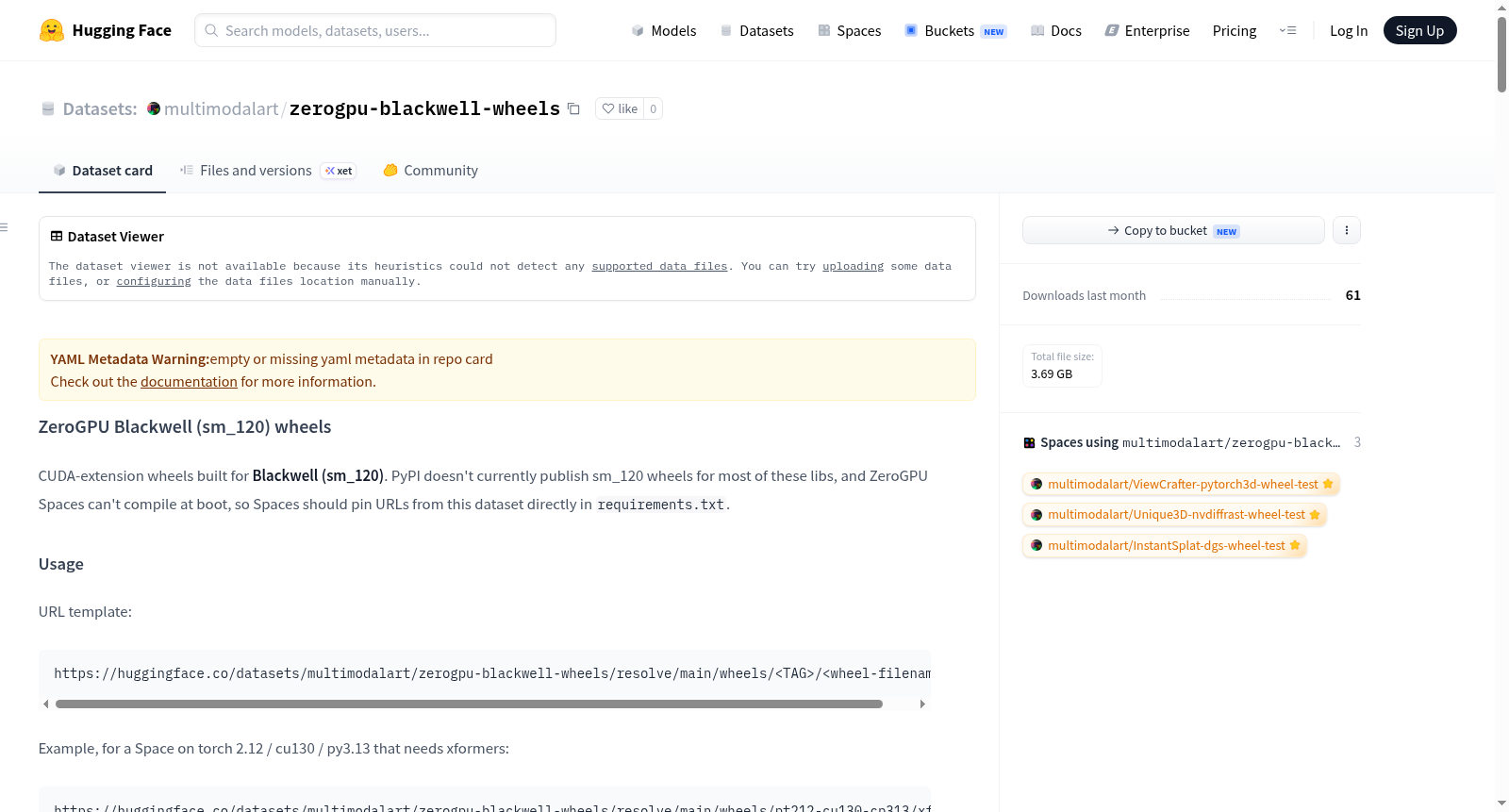Open the three-dot more options menu
Screen dimensions: 1509x812
[1347, 230]
